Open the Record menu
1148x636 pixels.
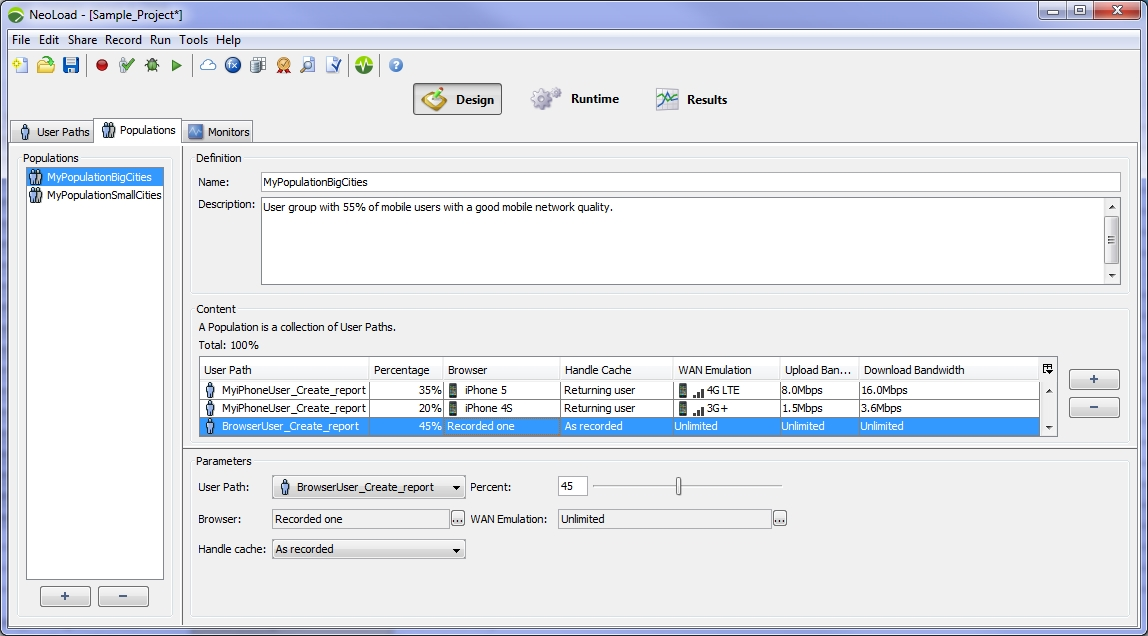pyautogui.click(x=123, y=40)
